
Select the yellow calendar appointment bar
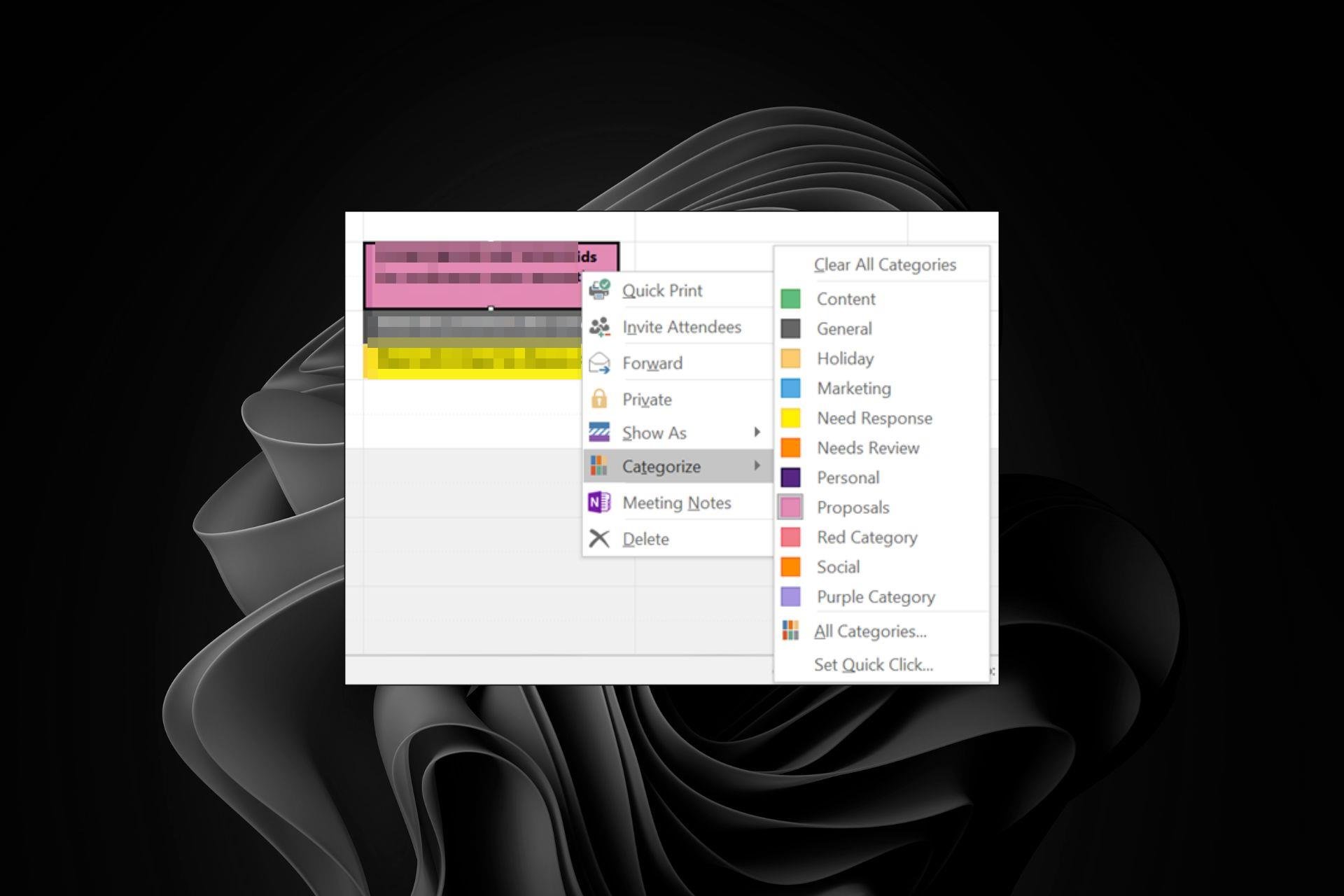click(x=473, y=360)
